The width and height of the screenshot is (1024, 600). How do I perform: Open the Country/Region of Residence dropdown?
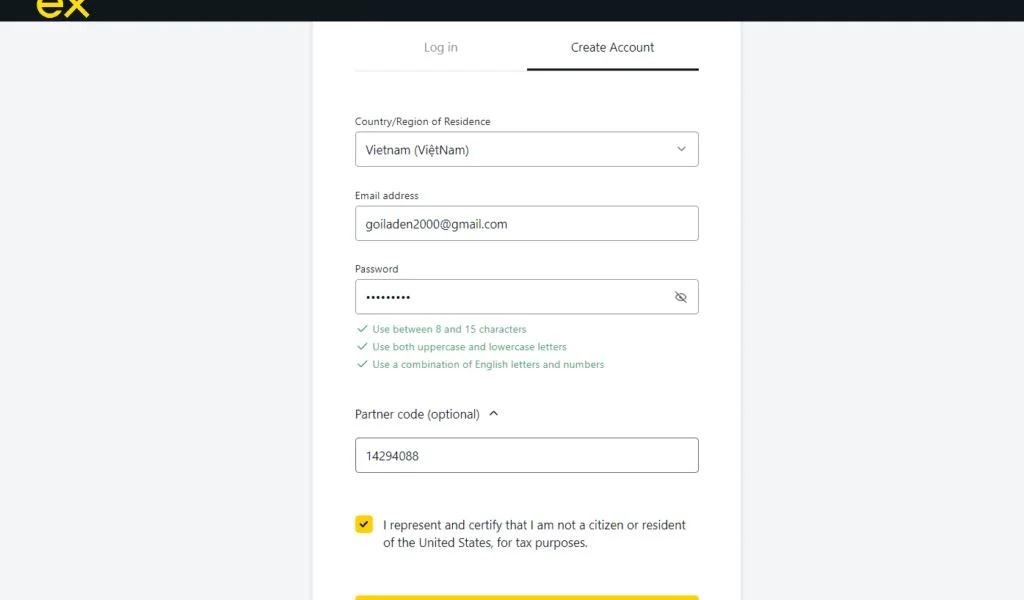pos(527,148)
